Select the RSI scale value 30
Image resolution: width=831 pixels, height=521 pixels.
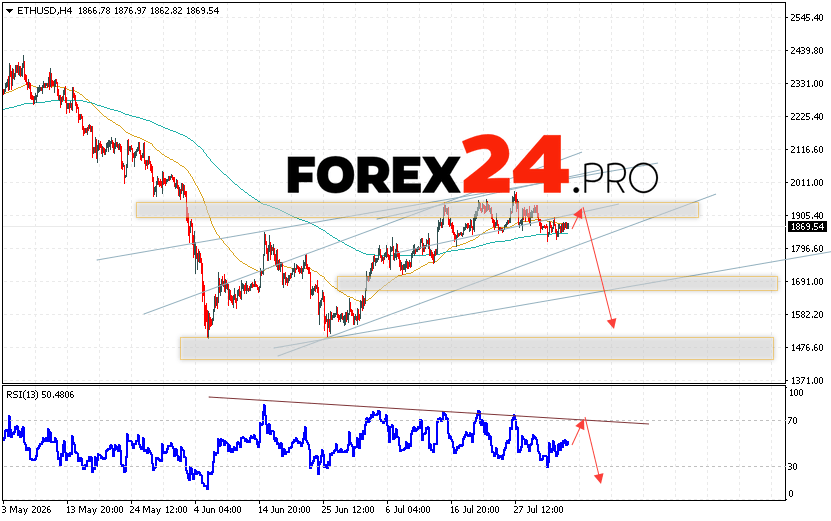click(793, 467)
